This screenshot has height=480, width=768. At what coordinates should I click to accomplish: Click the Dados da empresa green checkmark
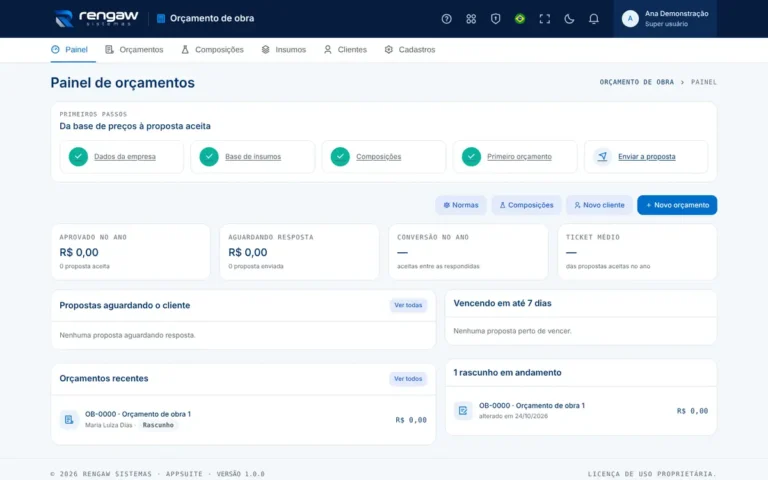(78, 157)
